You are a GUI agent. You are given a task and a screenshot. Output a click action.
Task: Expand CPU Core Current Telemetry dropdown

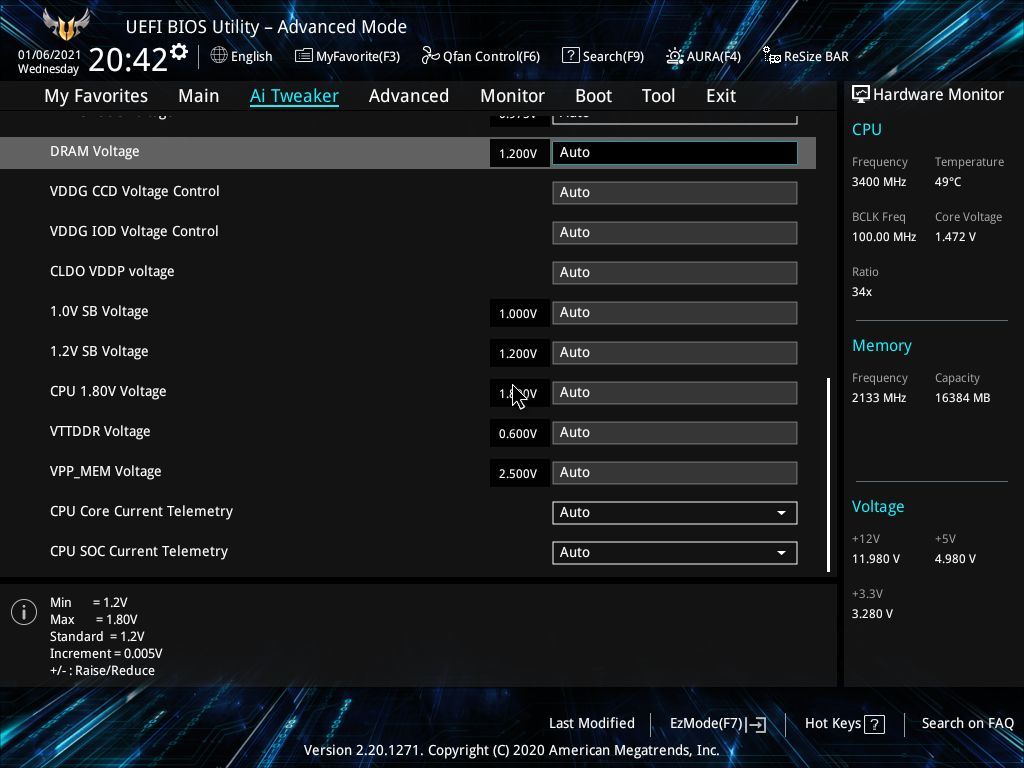[675, 513]
